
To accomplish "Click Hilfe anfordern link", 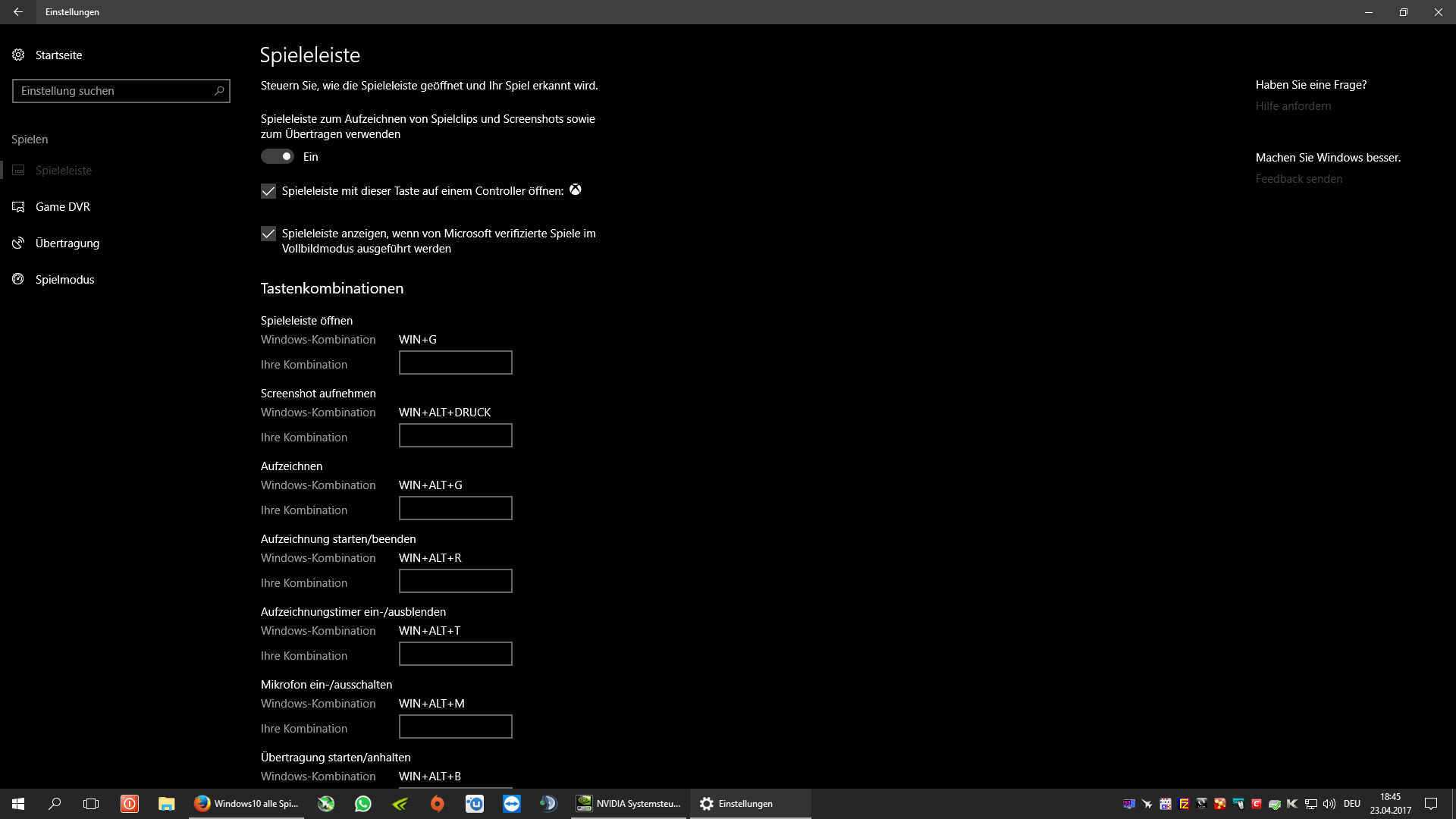I will [x=1293, y=106].
